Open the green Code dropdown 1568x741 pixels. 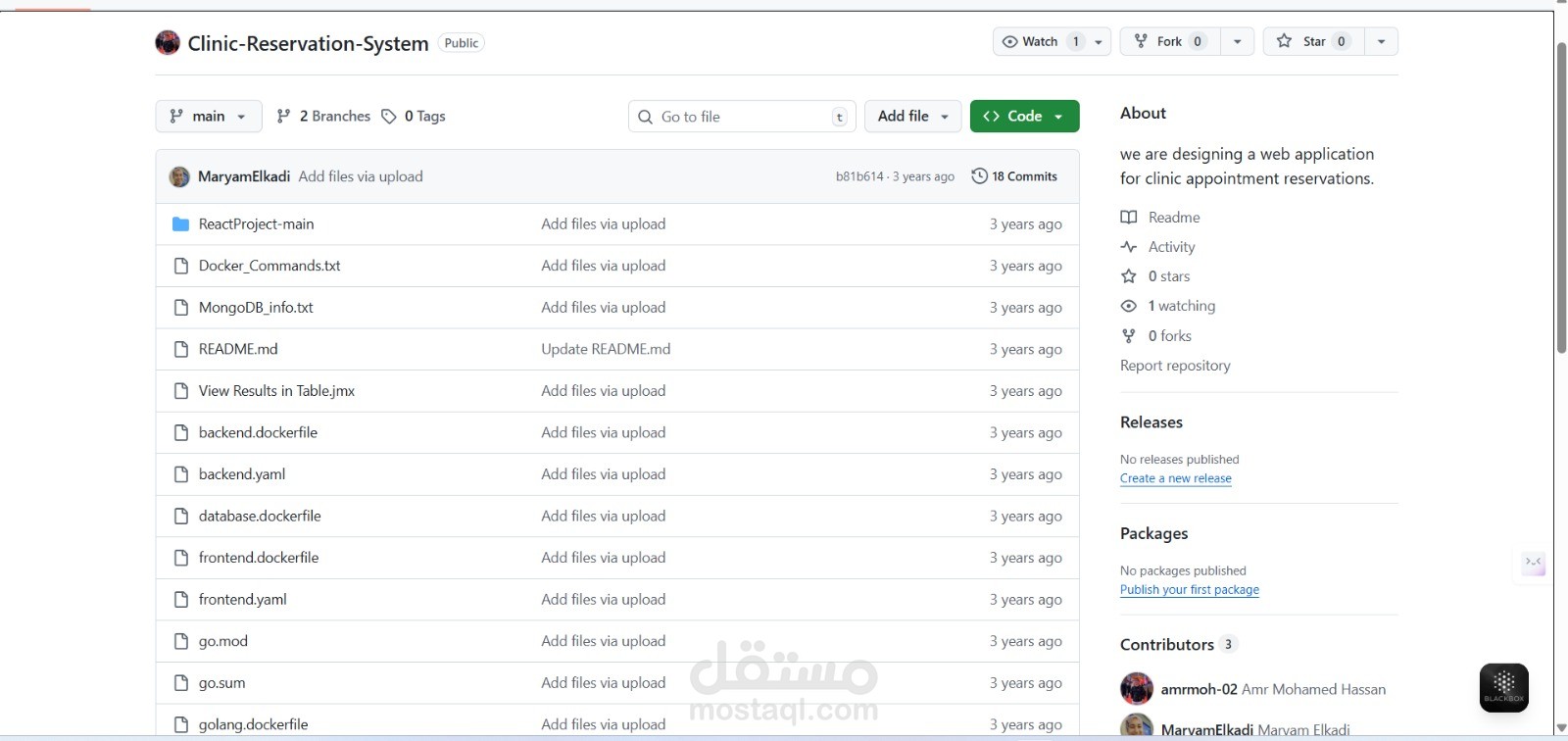pos(1024,116)
